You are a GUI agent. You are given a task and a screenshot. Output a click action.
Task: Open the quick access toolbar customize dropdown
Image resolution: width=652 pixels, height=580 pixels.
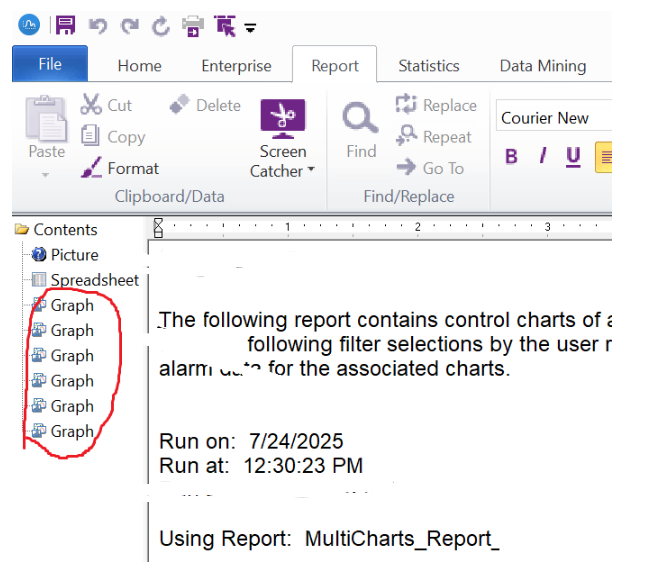250,28
